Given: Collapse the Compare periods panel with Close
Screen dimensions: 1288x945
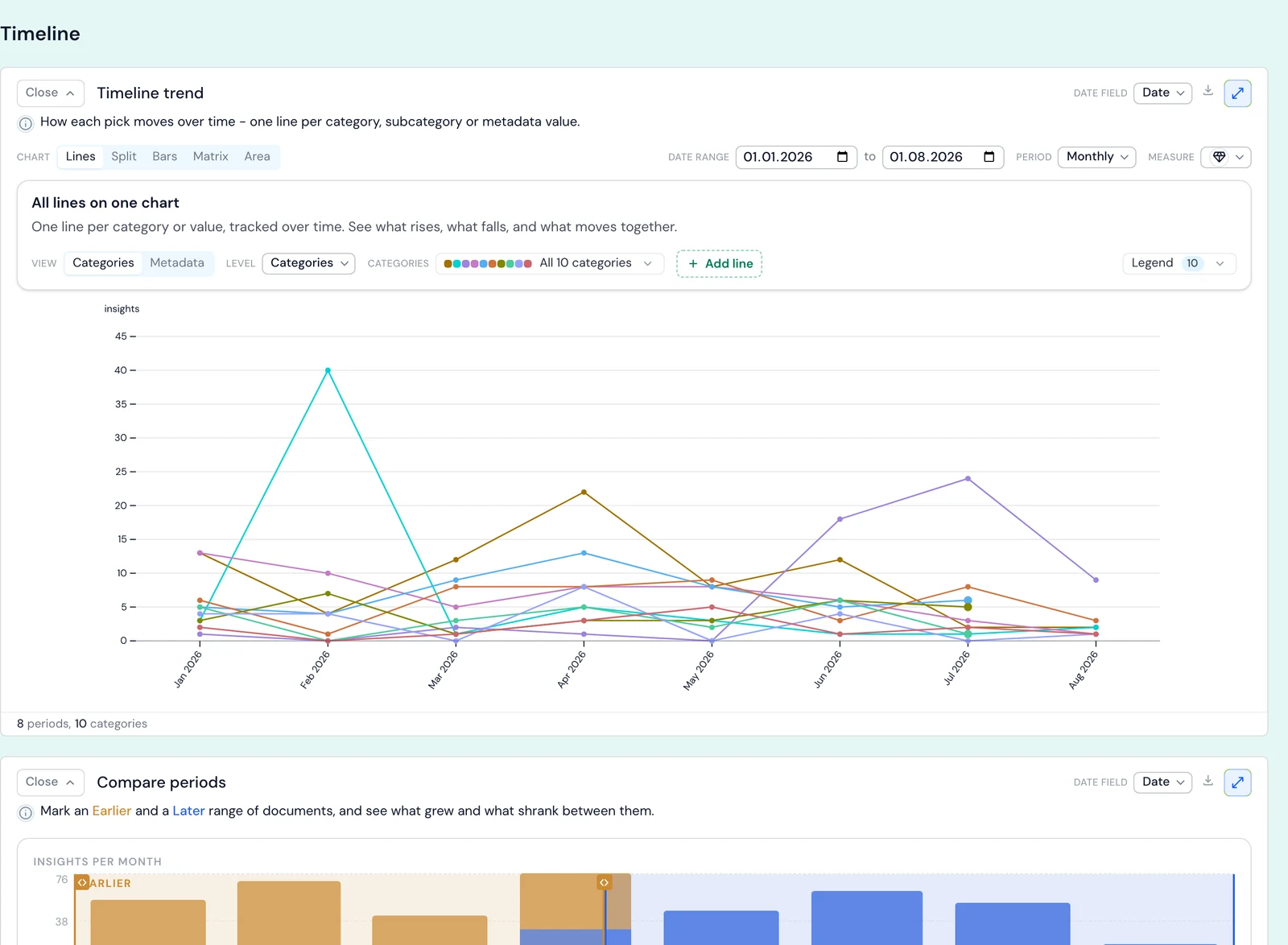Looking at the screenshot, I should point(51,782).
